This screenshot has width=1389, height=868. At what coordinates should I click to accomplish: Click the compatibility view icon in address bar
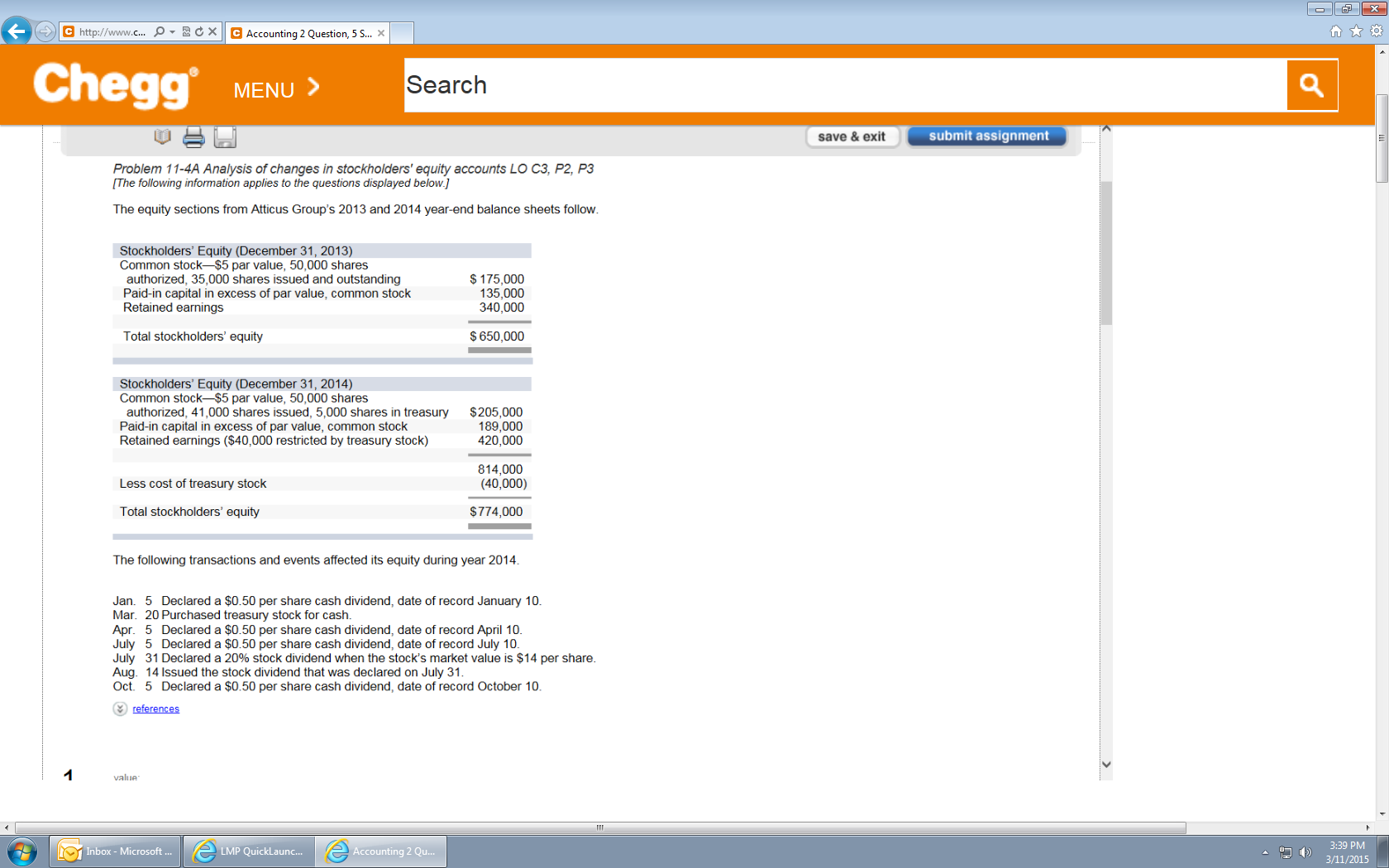click(186, 32)
